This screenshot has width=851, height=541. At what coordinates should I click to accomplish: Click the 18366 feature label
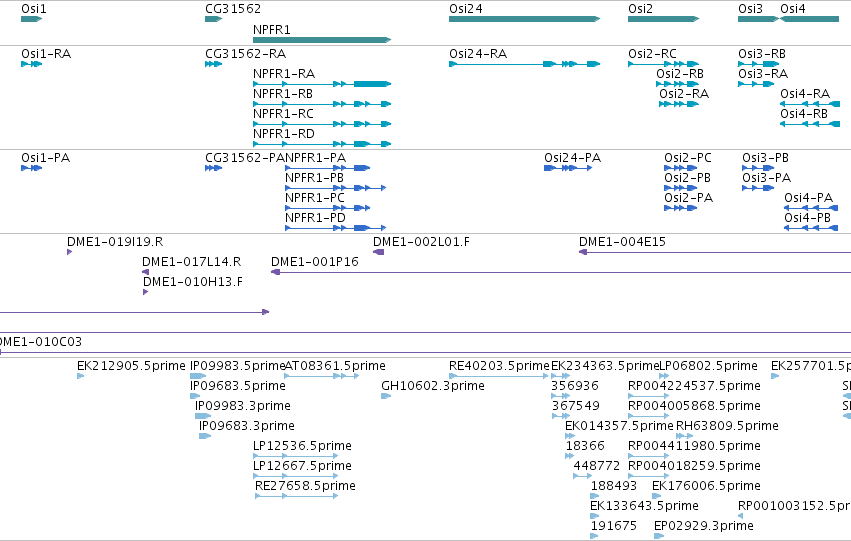pos(585,447)
